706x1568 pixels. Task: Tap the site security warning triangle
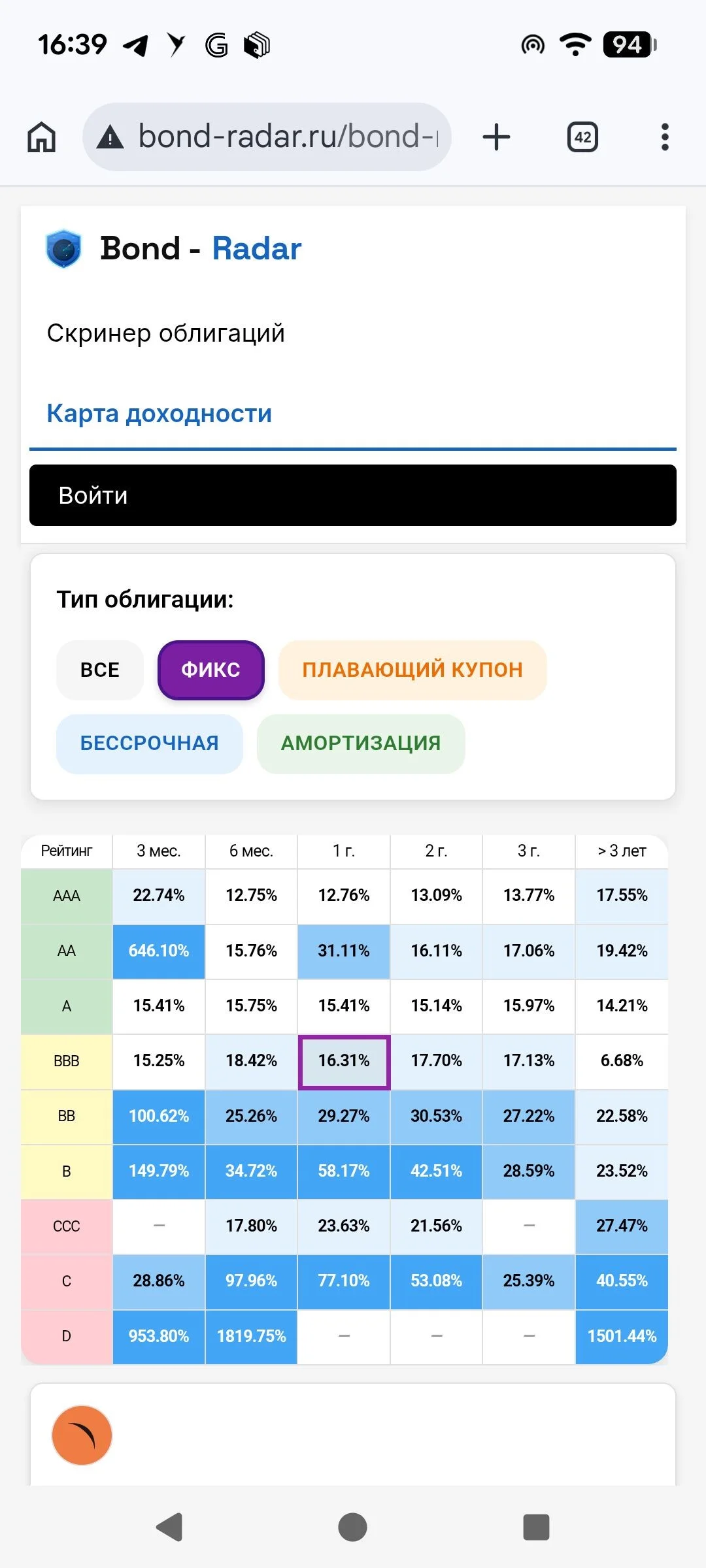pyautogui.click(x=110, y=137)
